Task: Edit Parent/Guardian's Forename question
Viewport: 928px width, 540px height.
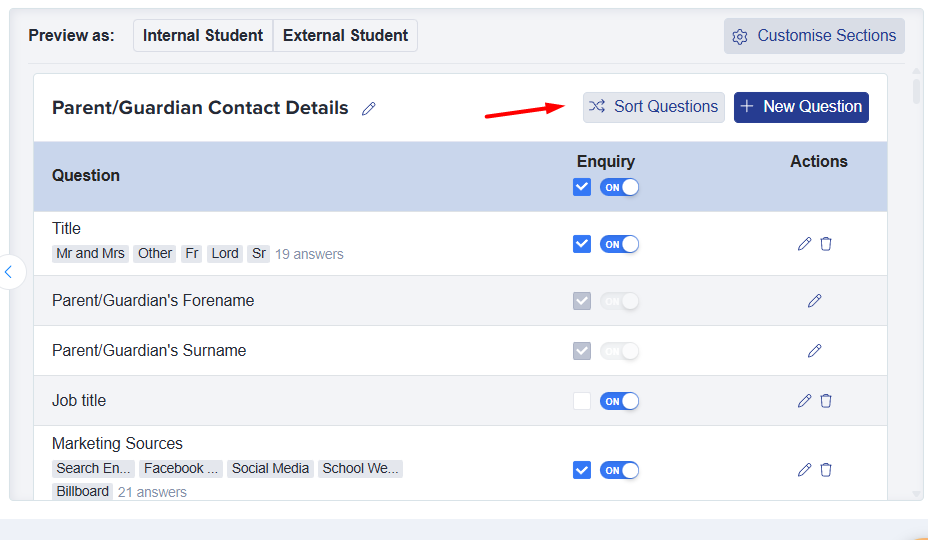Action: (814, 301)
